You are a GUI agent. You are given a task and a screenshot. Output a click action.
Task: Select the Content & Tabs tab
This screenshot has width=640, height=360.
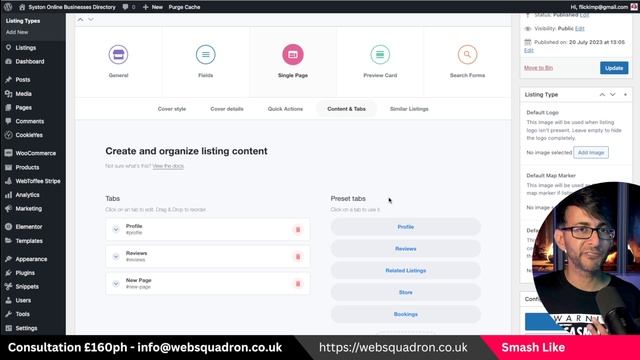tap(347, 109)
